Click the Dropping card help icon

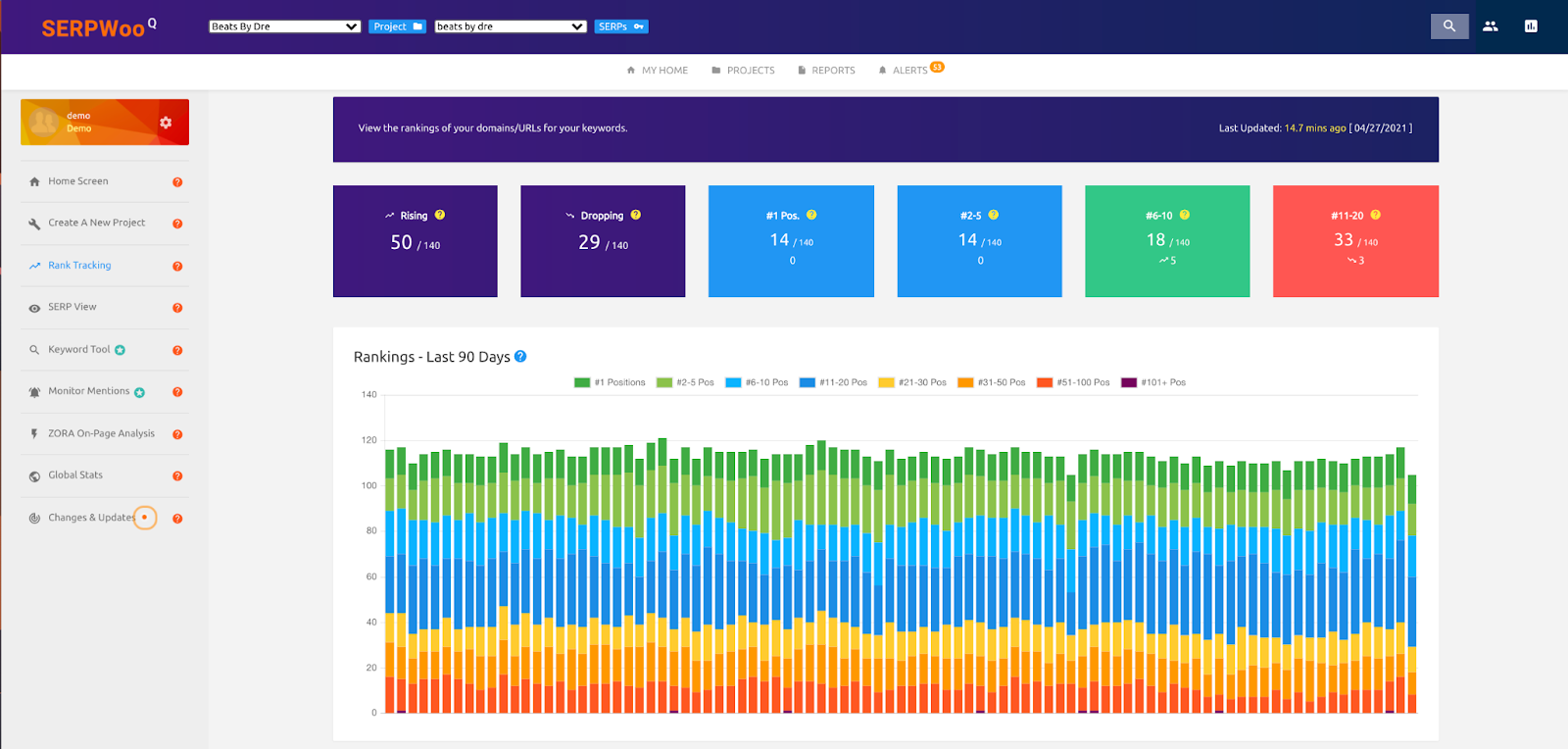point(636,215)
